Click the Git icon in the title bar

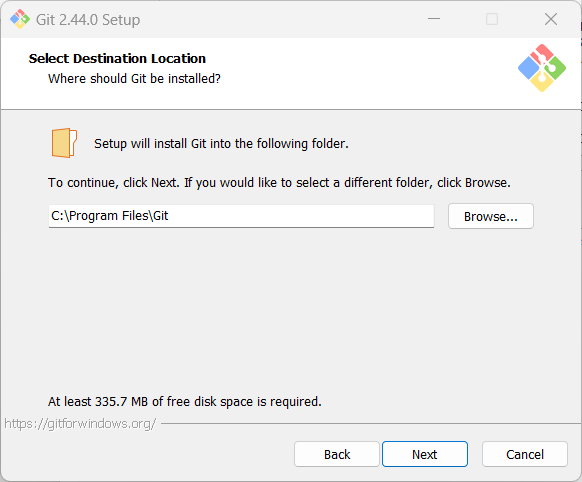point(20,19)
